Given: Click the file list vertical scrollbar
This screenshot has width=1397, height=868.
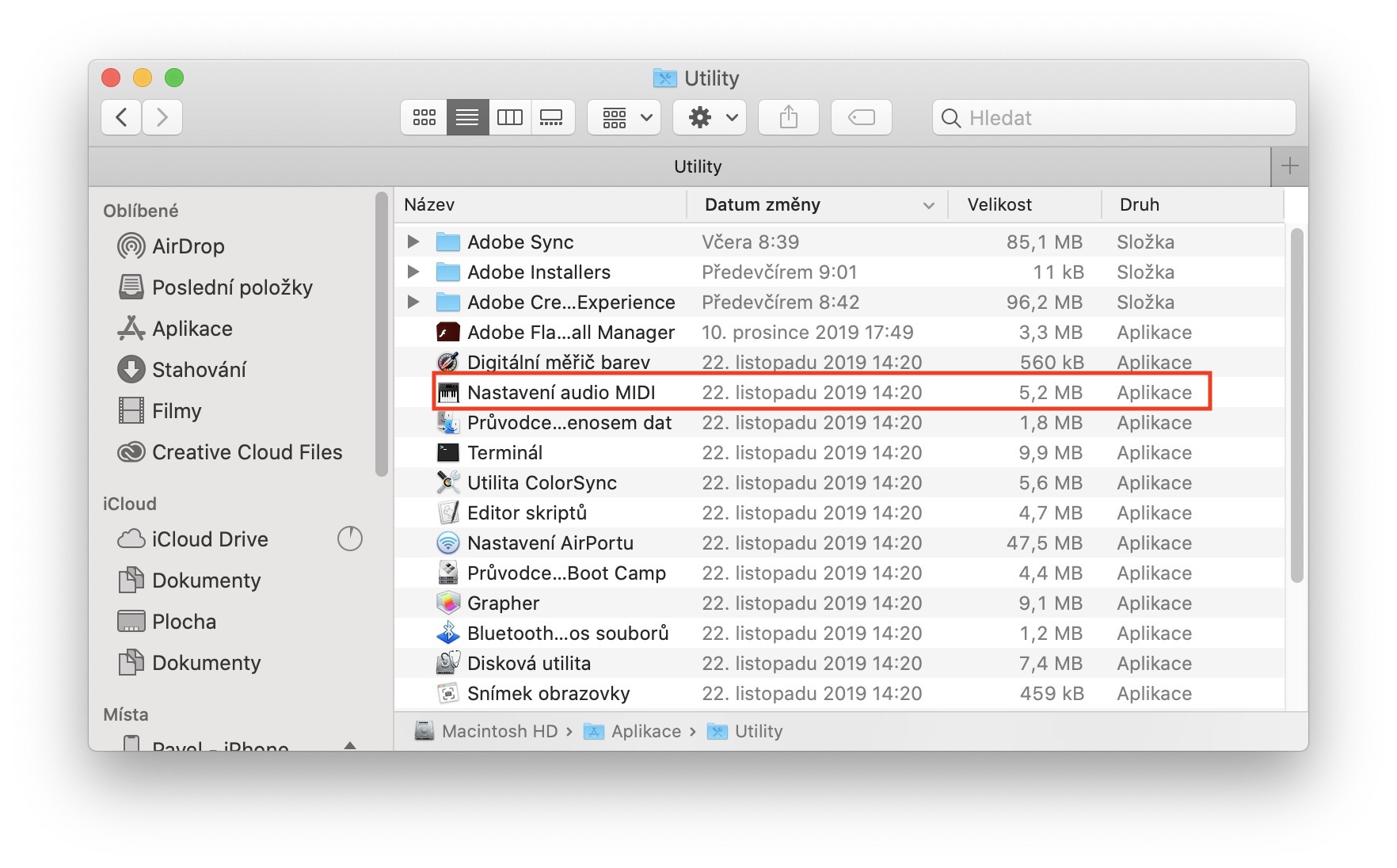Looking at the screenshot, I should pos(1296,405).
